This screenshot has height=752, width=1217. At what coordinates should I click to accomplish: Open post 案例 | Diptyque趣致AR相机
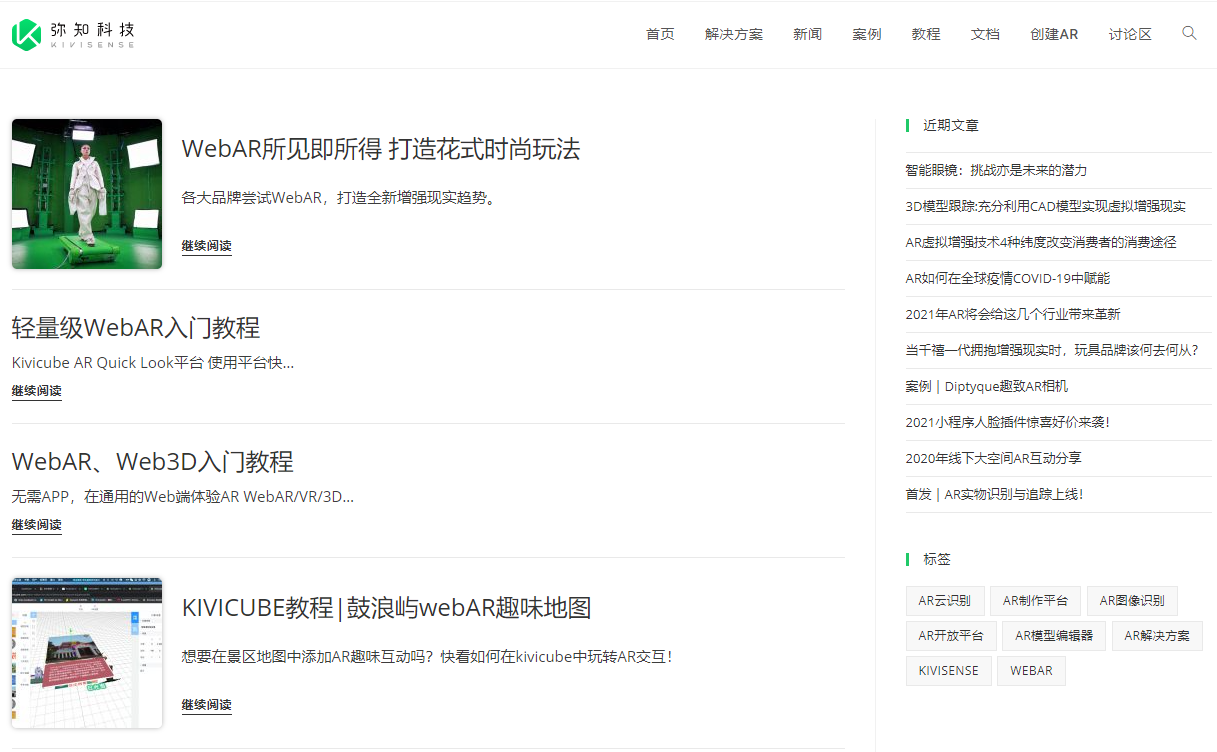pyautogui.click(x=987, y=386)
